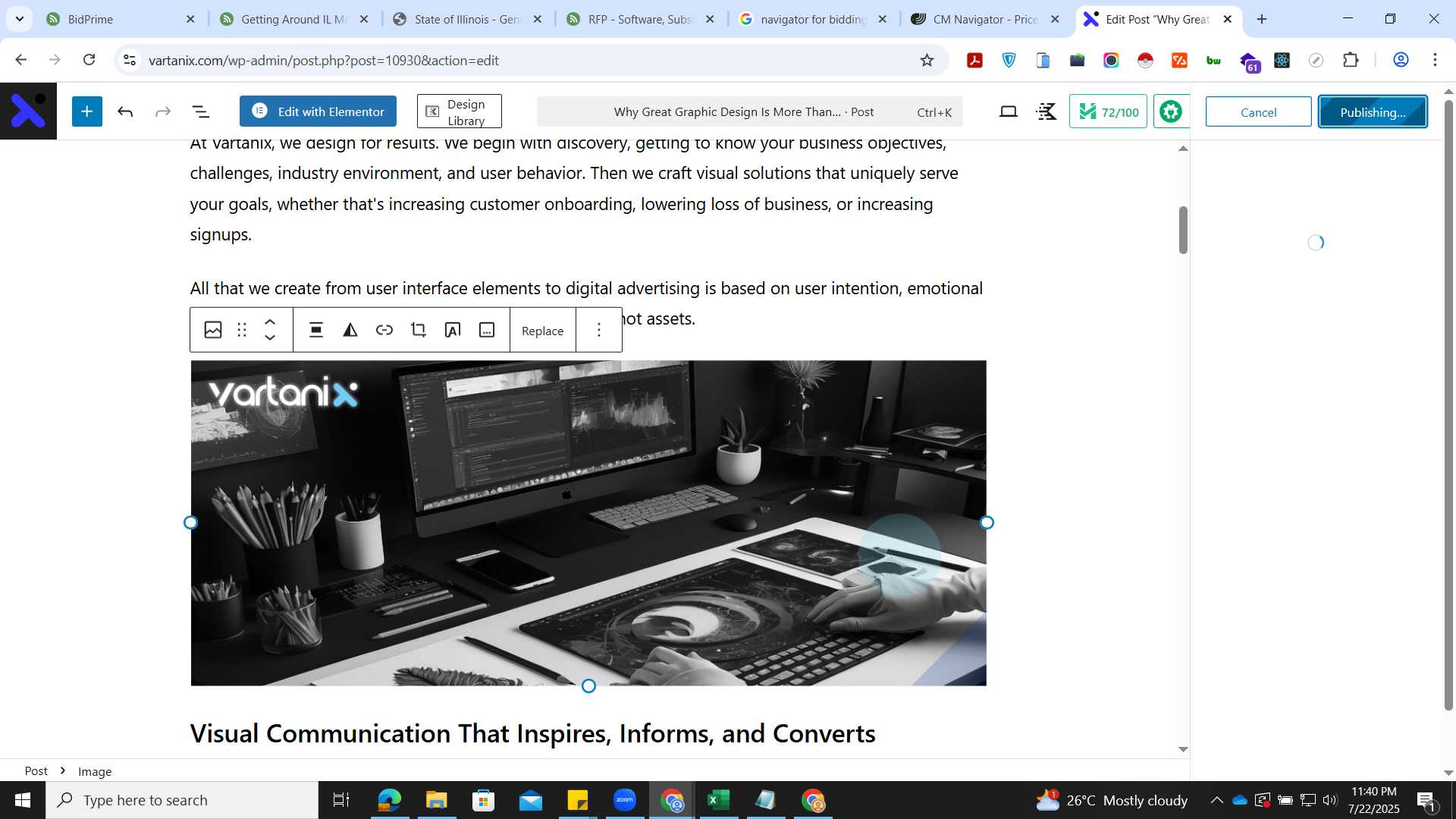Open the block inserter plus button
Viewport: 1456px width, 819px height.
[x=87, y=111]
